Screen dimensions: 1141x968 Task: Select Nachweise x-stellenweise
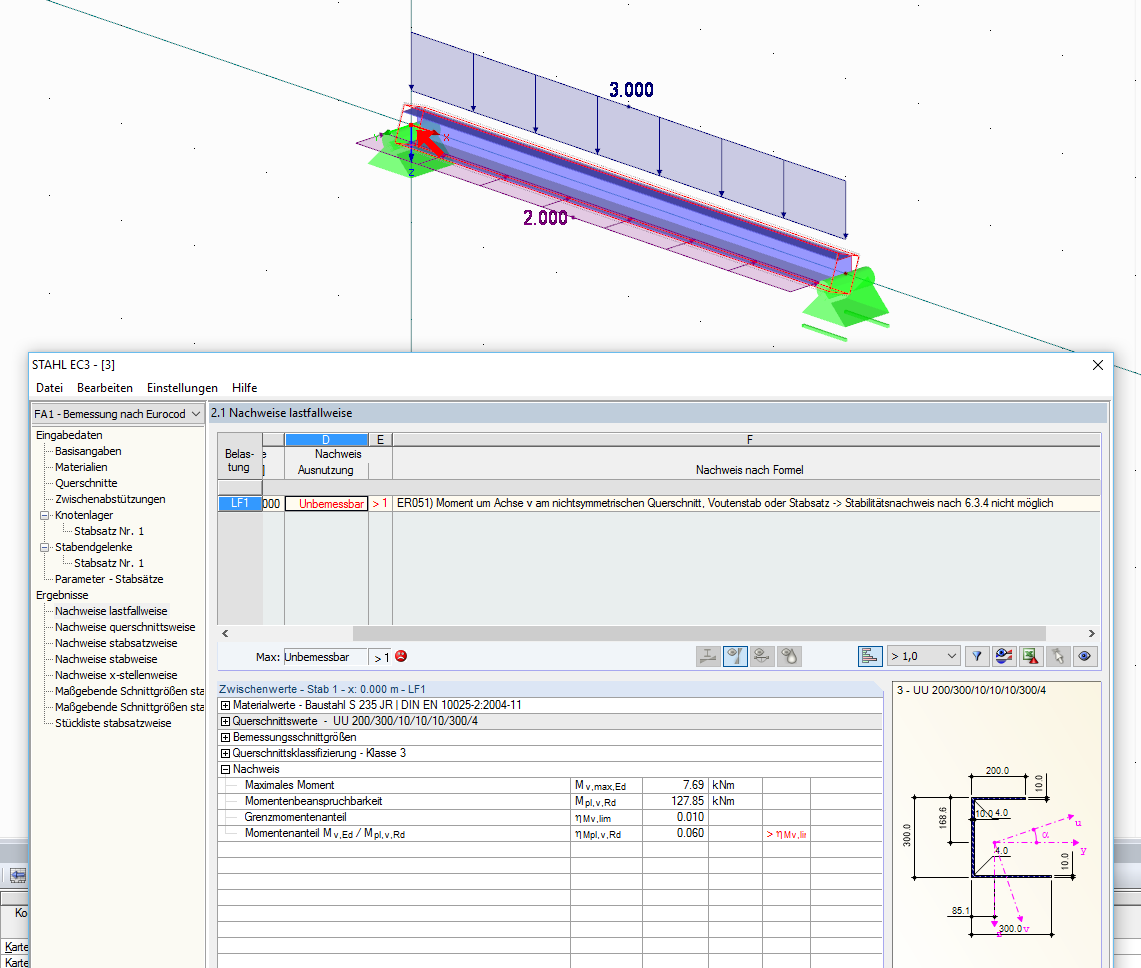tap(116, 675)
